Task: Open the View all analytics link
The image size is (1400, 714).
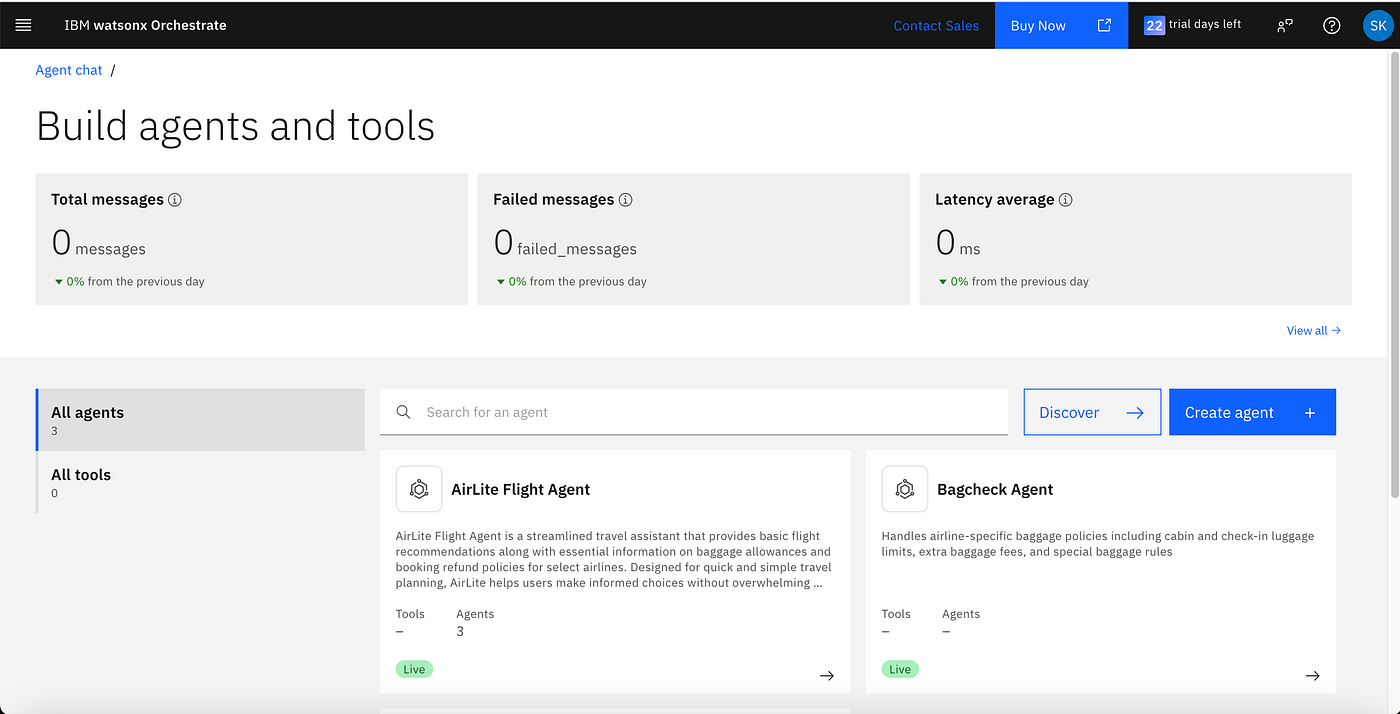Action: 1314,330
